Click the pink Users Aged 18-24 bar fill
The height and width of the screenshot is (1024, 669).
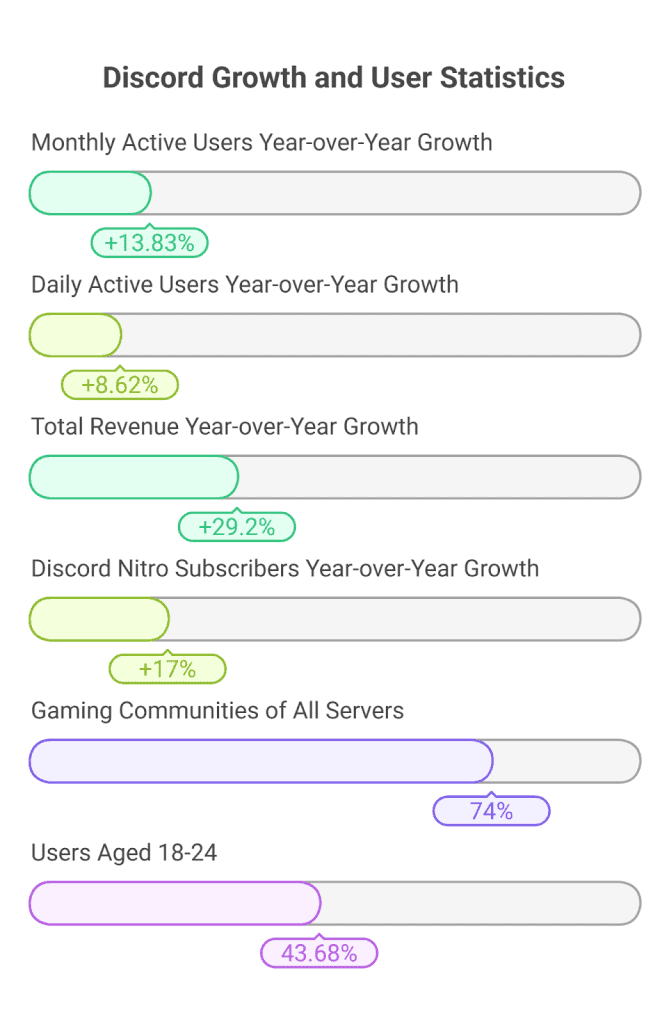pyautogui.click(x=175, y=903)
